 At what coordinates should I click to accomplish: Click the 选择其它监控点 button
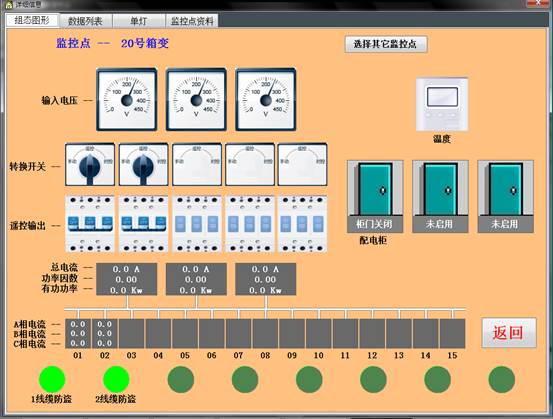386,44
